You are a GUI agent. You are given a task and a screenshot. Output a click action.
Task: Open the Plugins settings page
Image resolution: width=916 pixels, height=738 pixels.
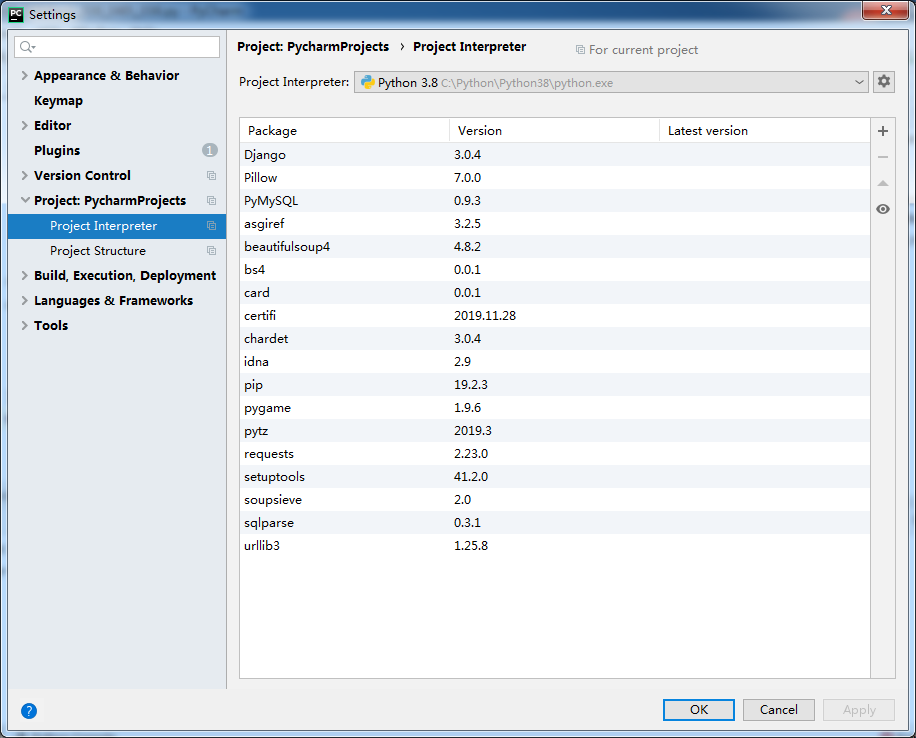[57, 150]
